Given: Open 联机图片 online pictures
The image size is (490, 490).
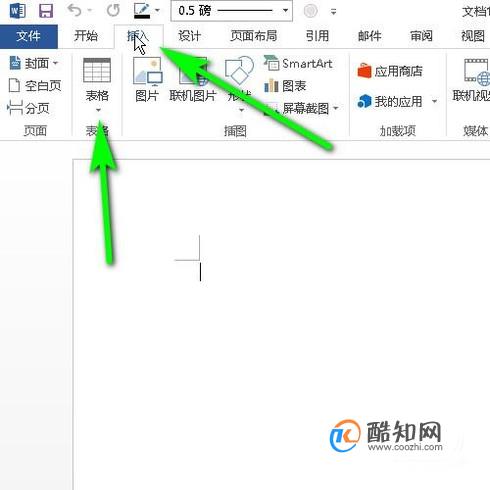Looking at the screenshot, I should [x=193, y=80].
